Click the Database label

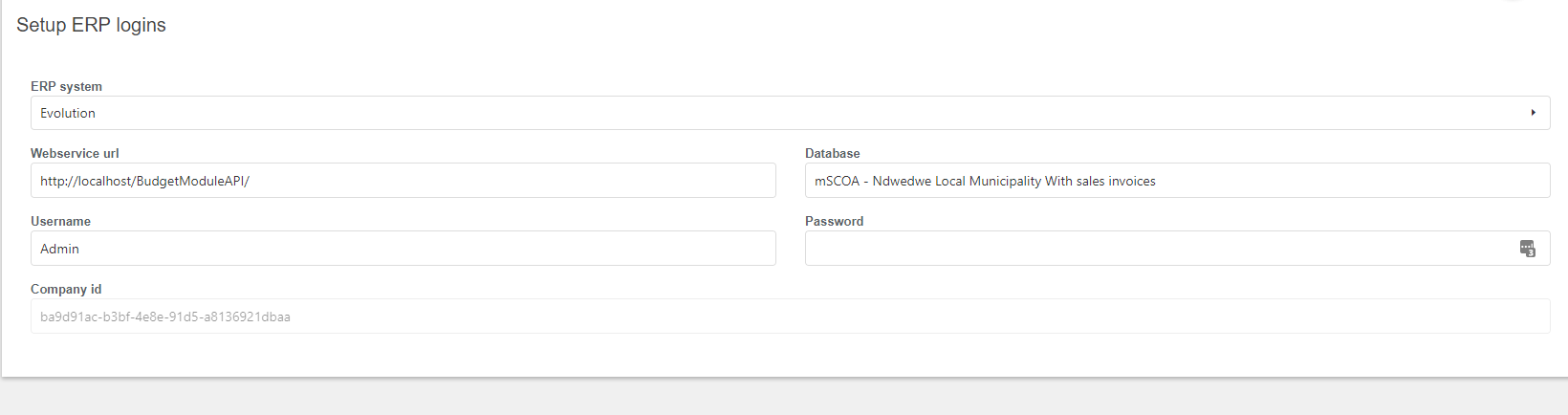(832, 153)
